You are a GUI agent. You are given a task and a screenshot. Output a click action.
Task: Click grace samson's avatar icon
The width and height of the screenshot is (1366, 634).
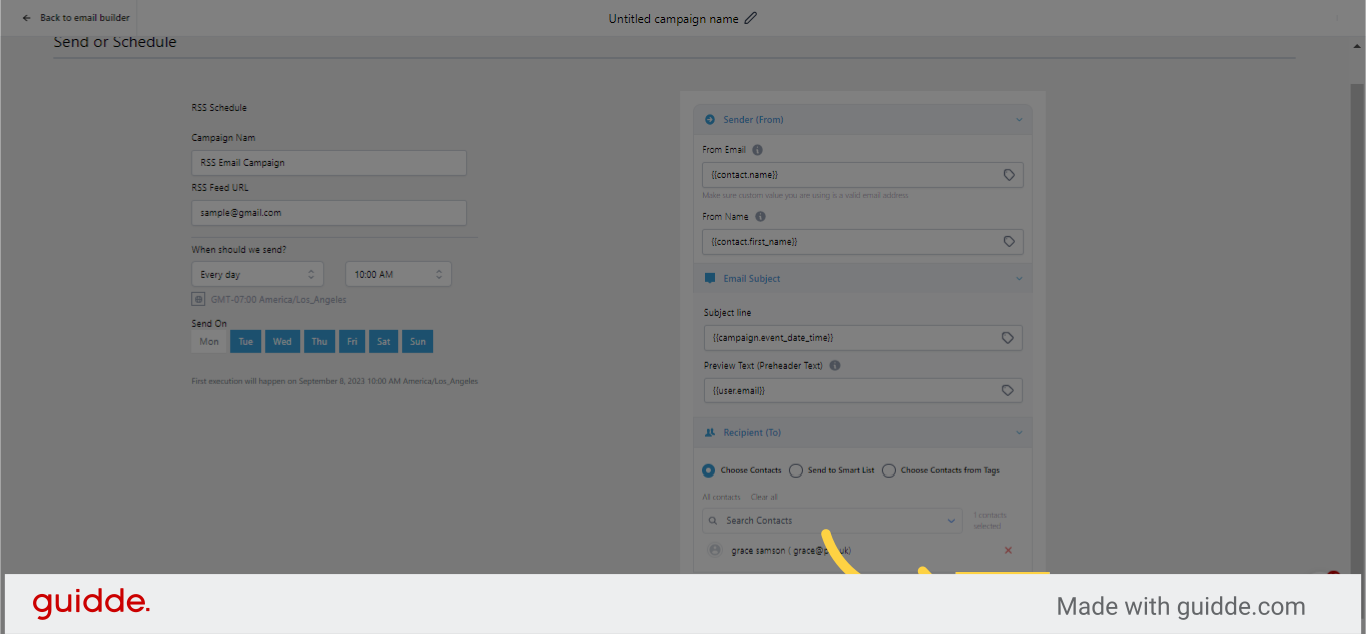tap(715, 550)
